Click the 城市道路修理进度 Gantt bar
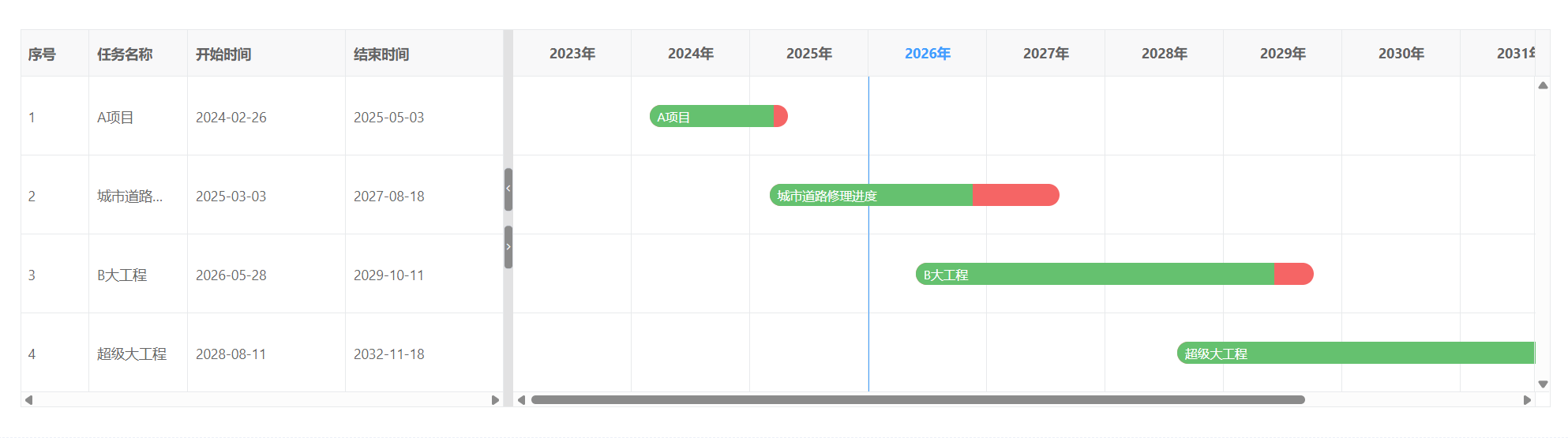This screenshot has height=438, width=1568. point(914,195)
